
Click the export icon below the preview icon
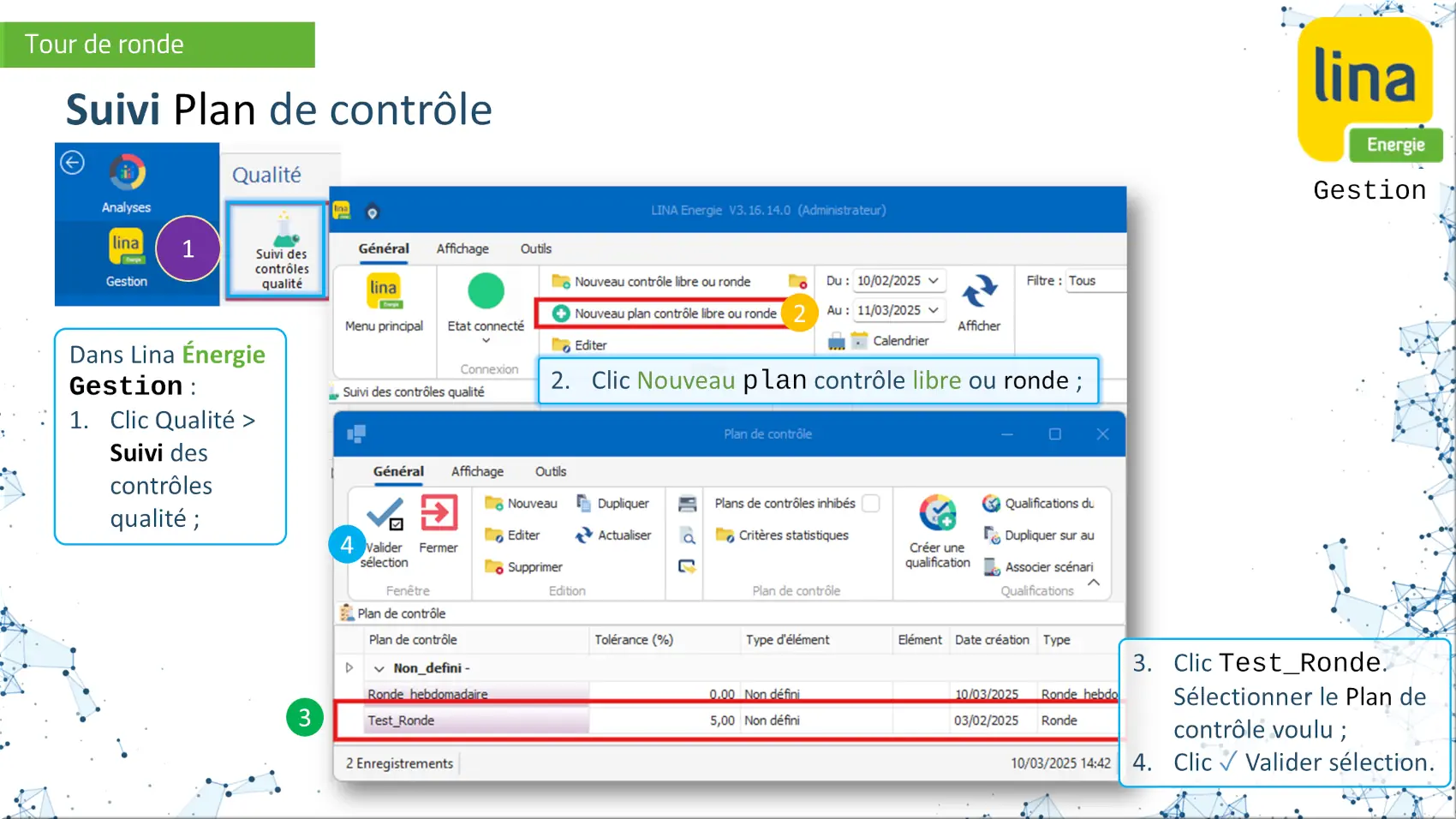(x=687, y=566)
